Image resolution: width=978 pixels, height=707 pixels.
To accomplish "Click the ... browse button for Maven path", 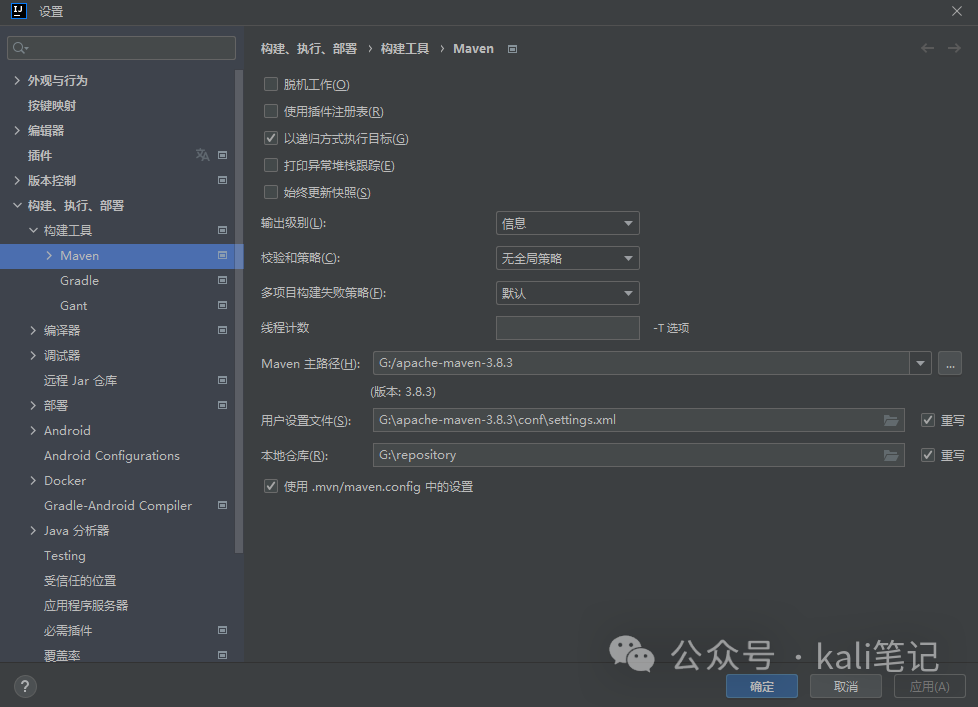I will 950,363.
